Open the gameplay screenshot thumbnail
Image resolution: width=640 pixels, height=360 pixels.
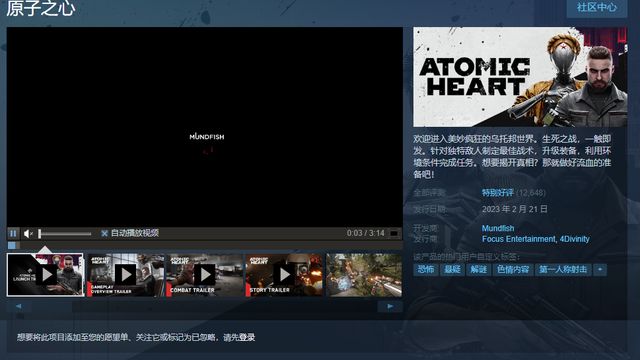[364, 275]
